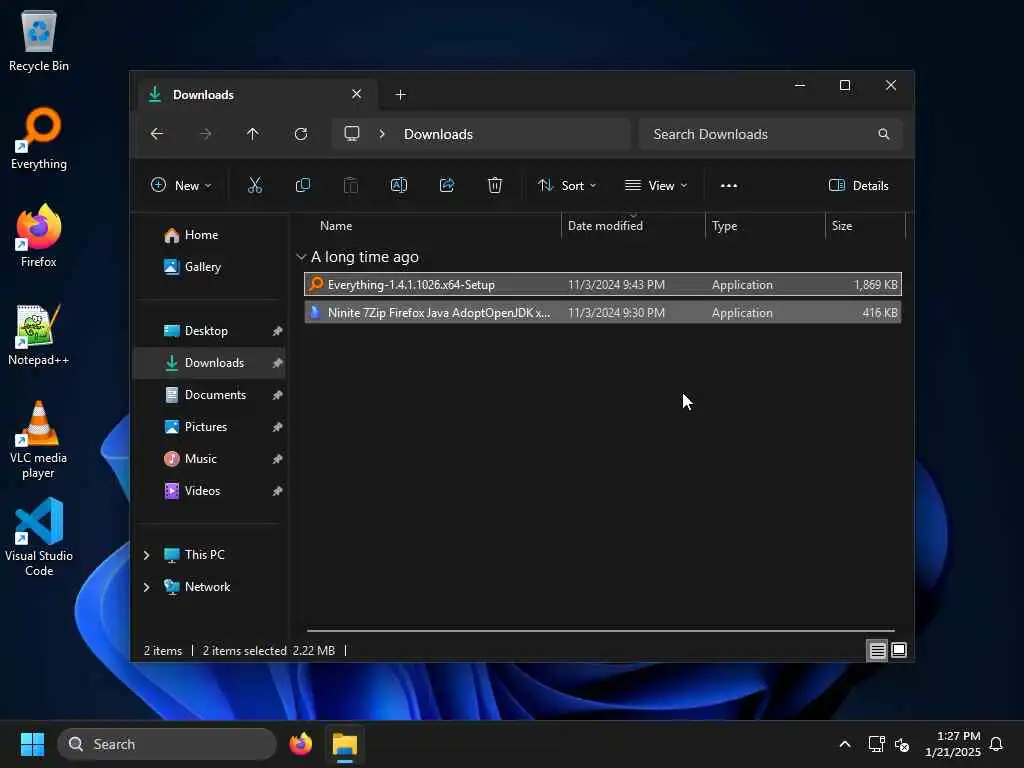Close the Downloads tab
Screen dimensions: 1024x768
[x=357, y=94]
